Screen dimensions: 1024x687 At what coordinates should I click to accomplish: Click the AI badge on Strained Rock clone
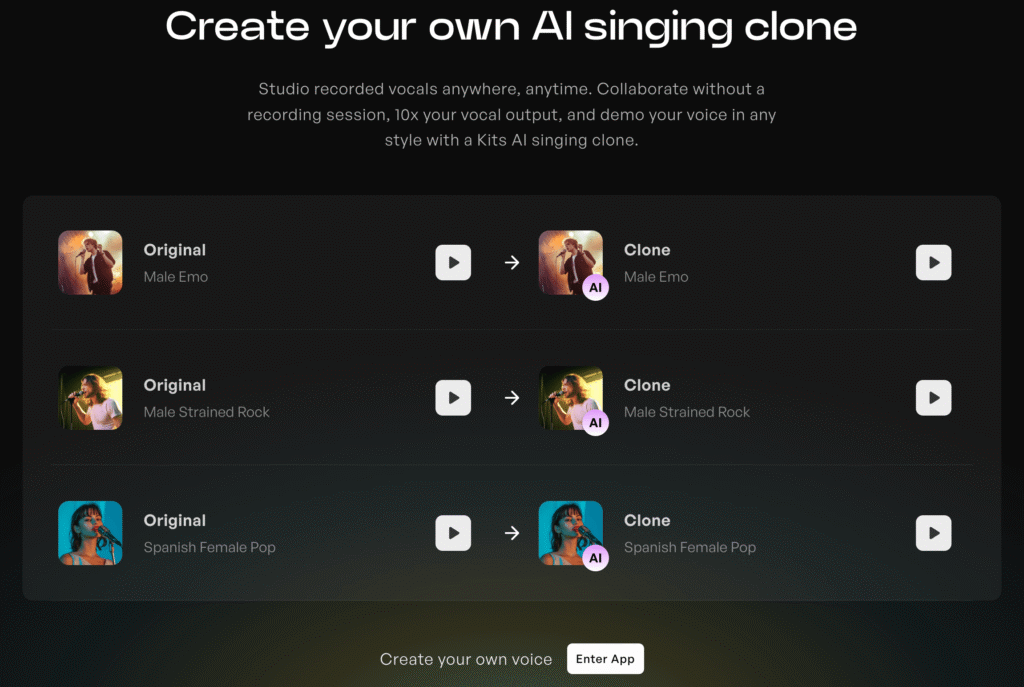(x=595, y=423)
